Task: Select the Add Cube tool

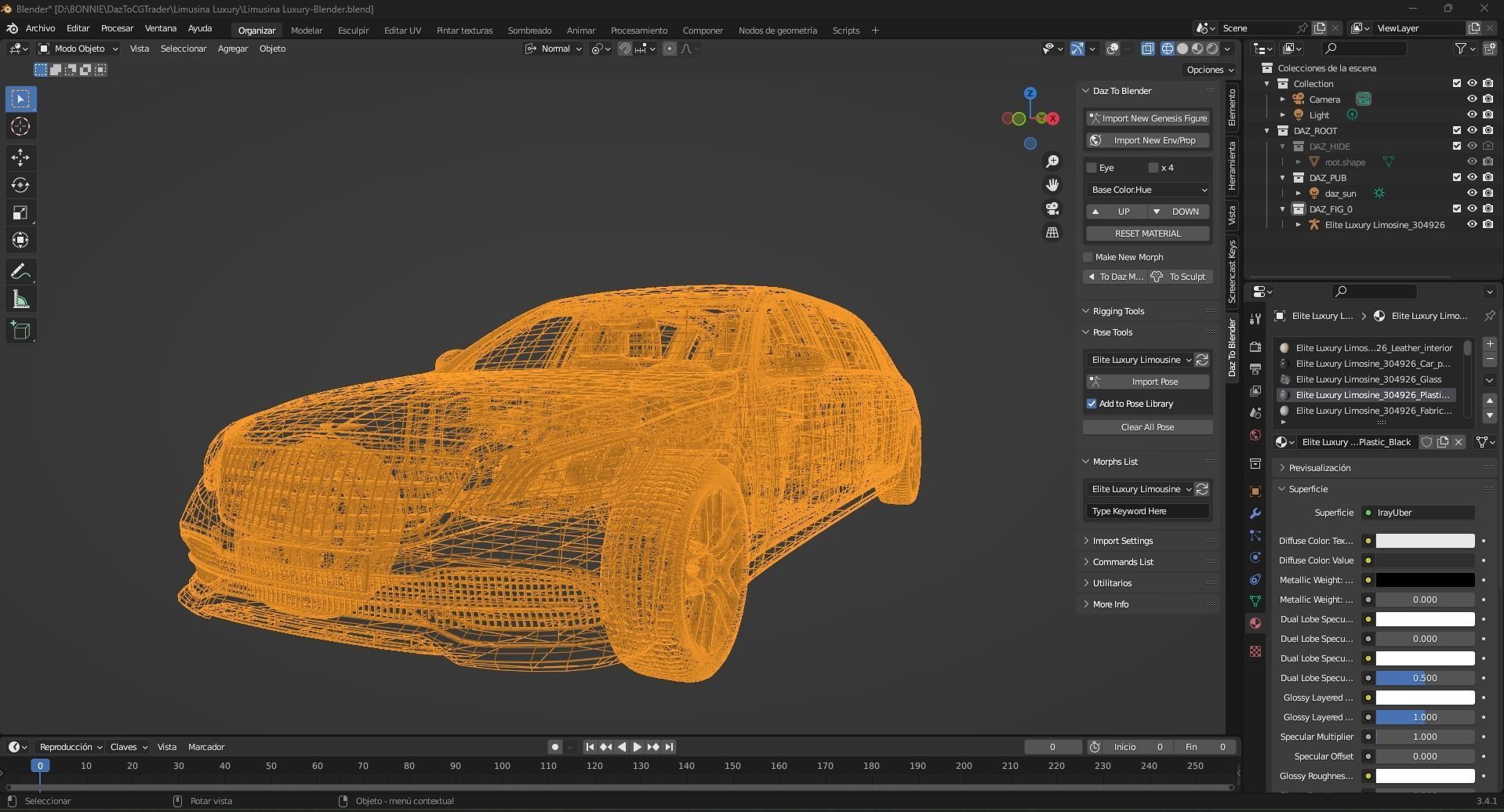Action: [x=20, y=331]
